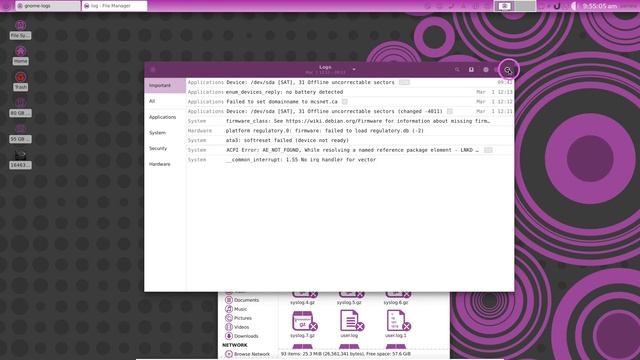Select the Applications category in Logs sidebar
Viewport: 640px width, 360px height.
(165, 117)
